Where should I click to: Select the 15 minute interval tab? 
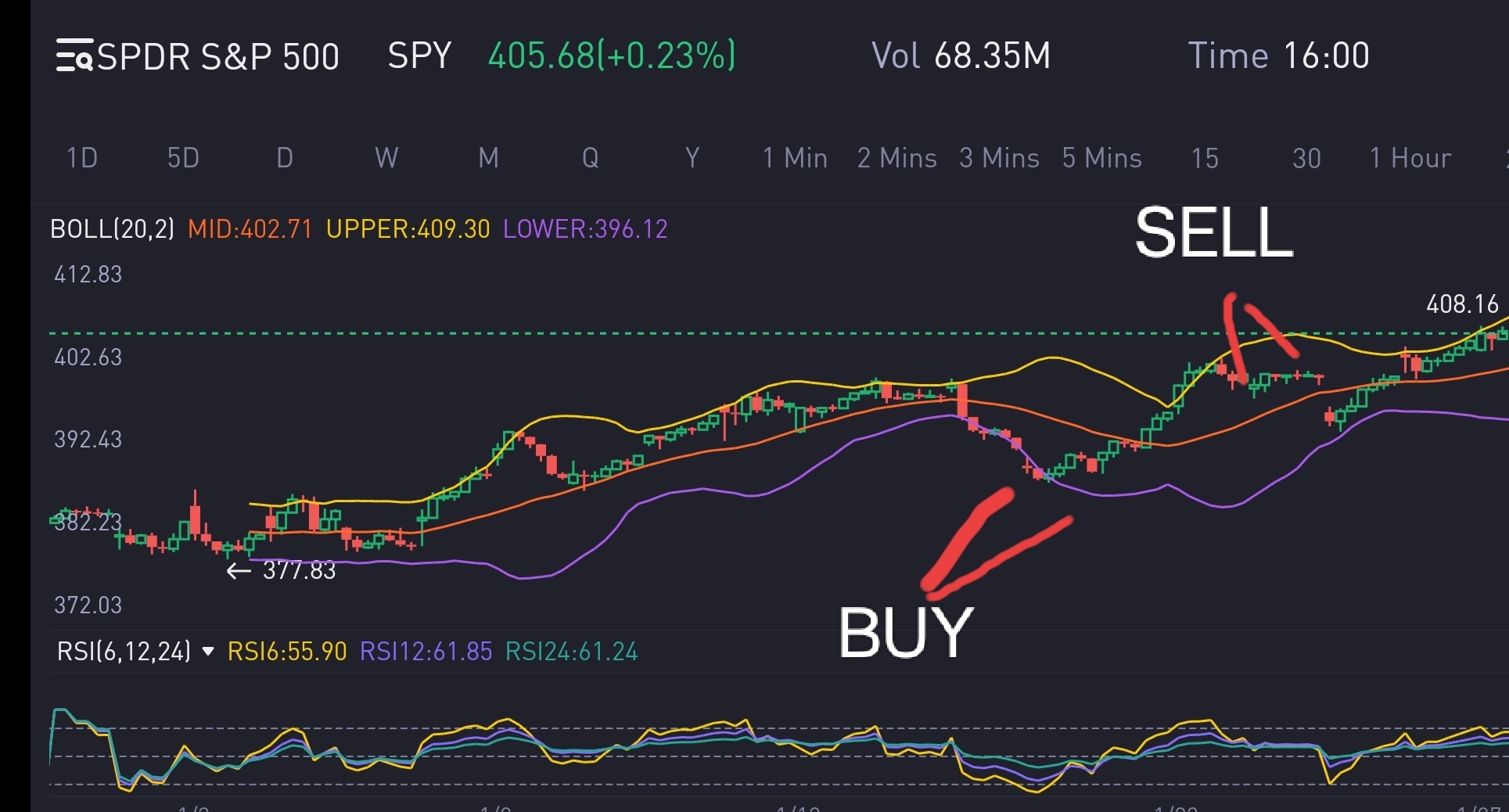pos(1205,158)
